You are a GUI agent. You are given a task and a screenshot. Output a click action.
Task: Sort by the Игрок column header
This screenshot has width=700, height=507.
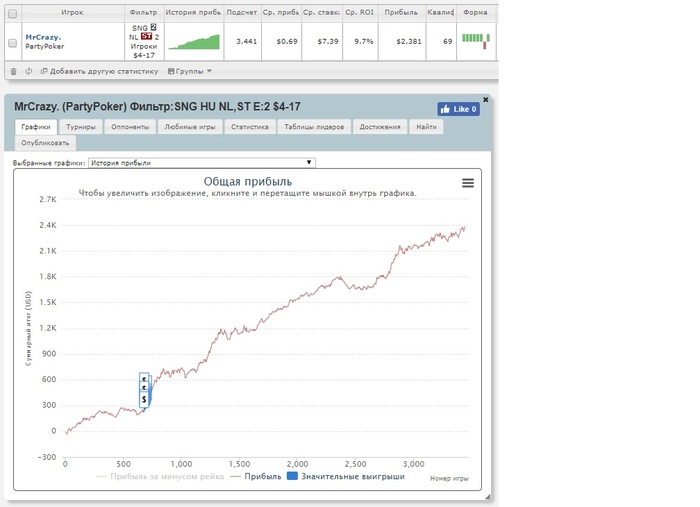[72, 12]
